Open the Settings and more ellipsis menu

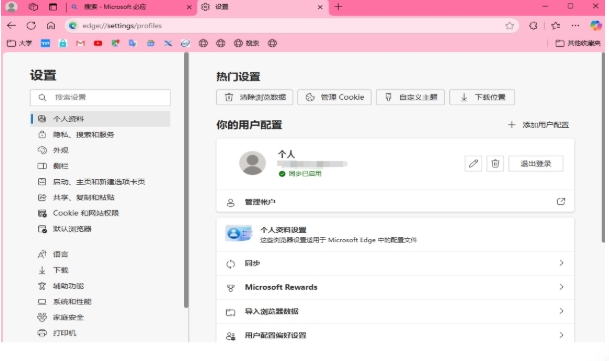coord(575,26)
